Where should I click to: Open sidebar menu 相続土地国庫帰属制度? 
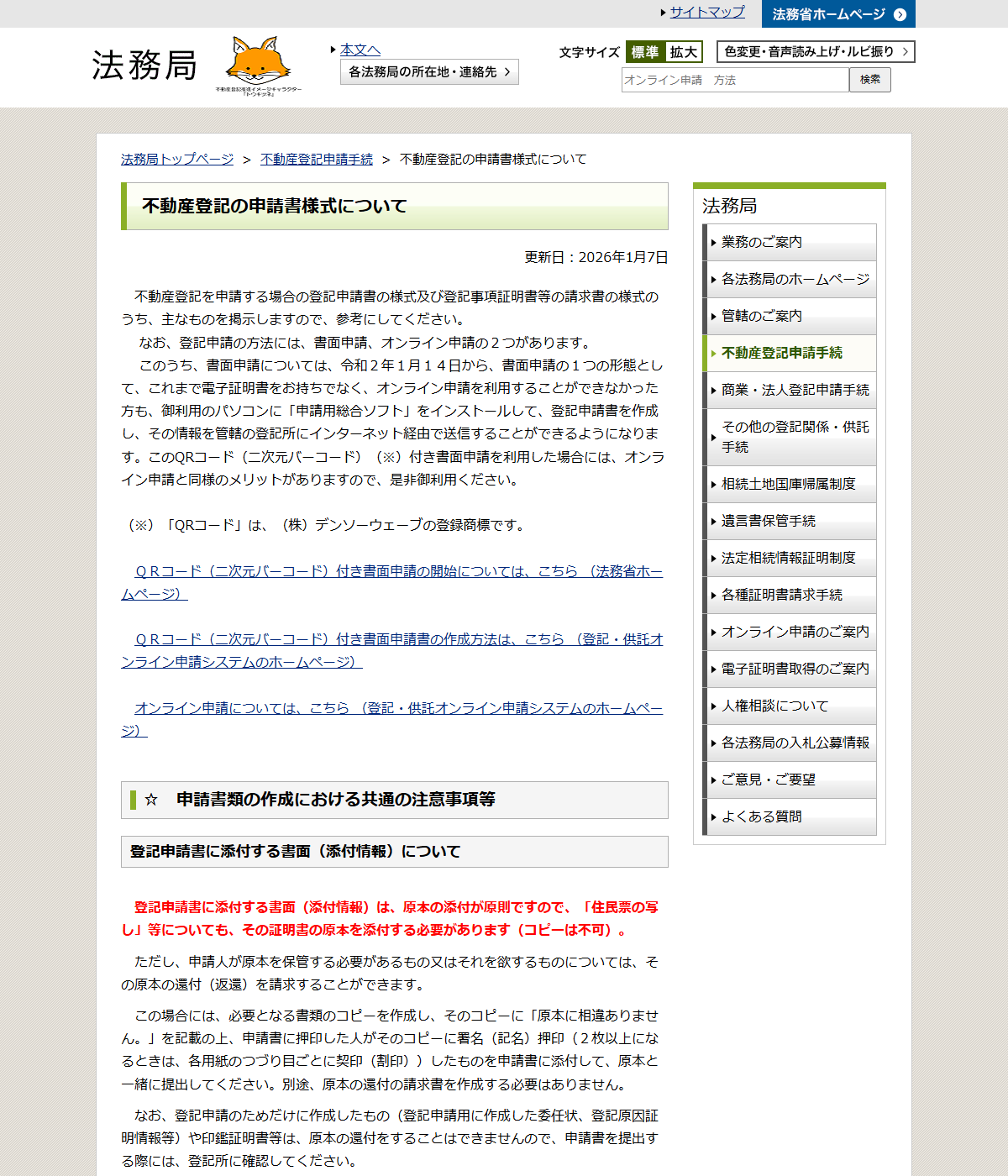(790, 484)
